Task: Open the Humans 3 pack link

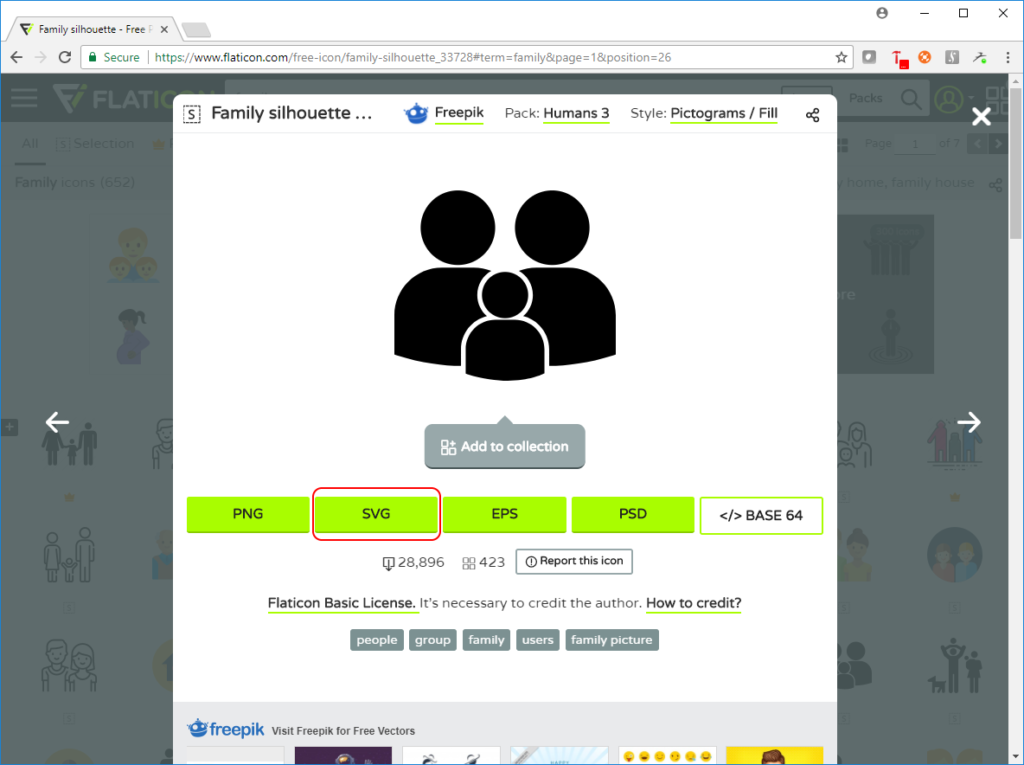Action: tap(576, 113)
